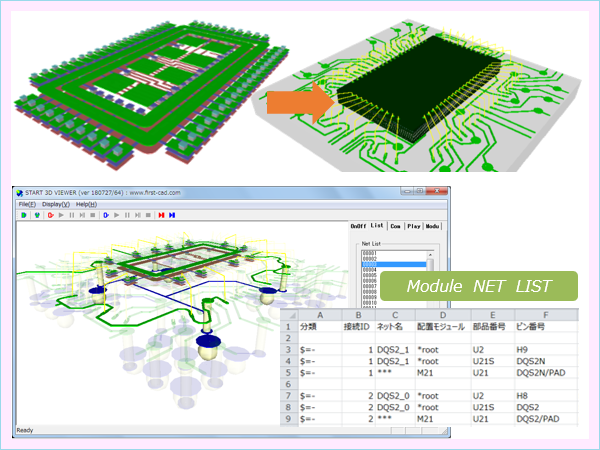
Task: Click the blue skip-to-end toolbar icon
Action: click(x=172, y=214)
